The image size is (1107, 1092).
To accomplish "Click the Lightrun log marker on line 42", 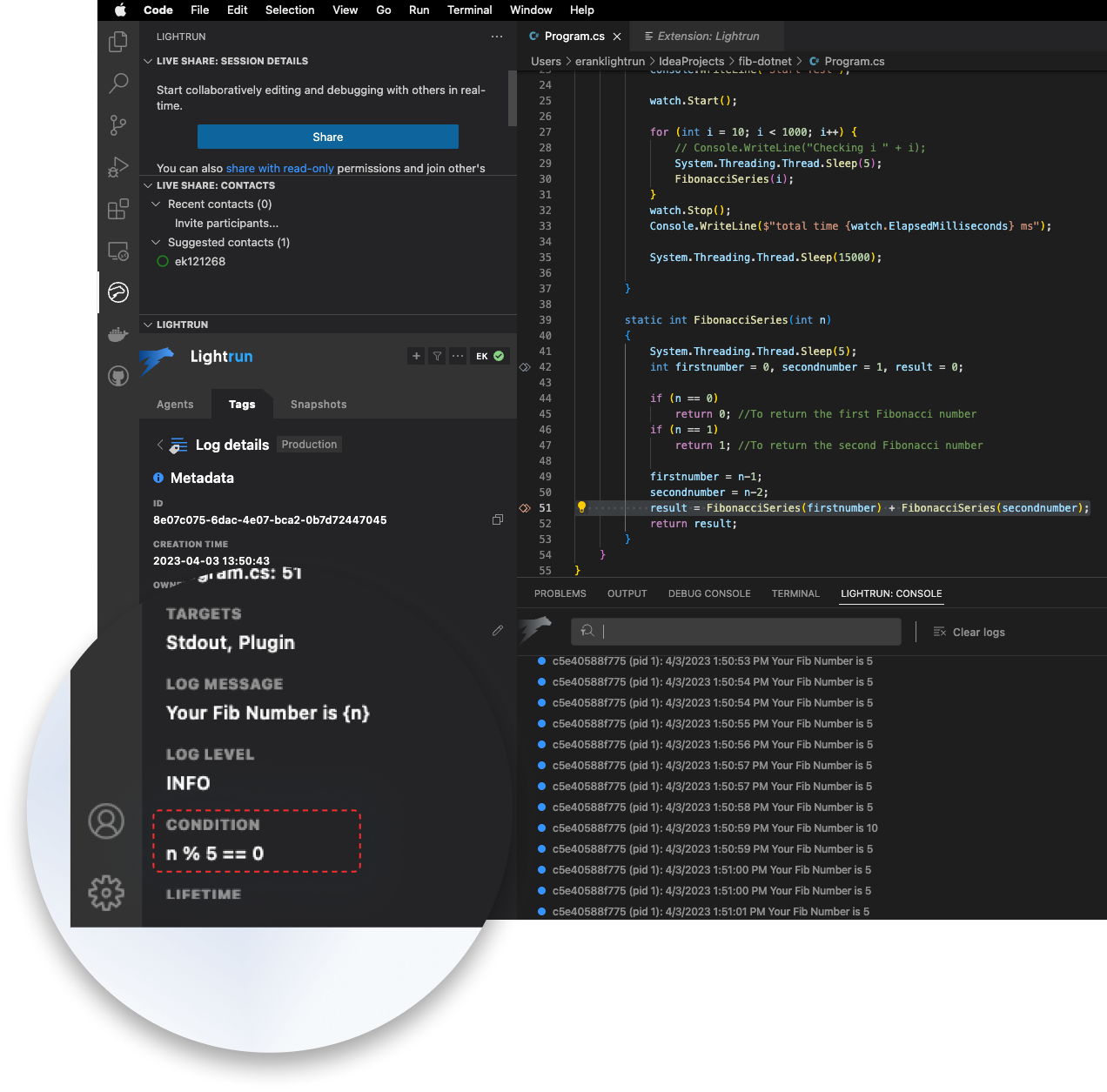I will click(x=525, y=367).
